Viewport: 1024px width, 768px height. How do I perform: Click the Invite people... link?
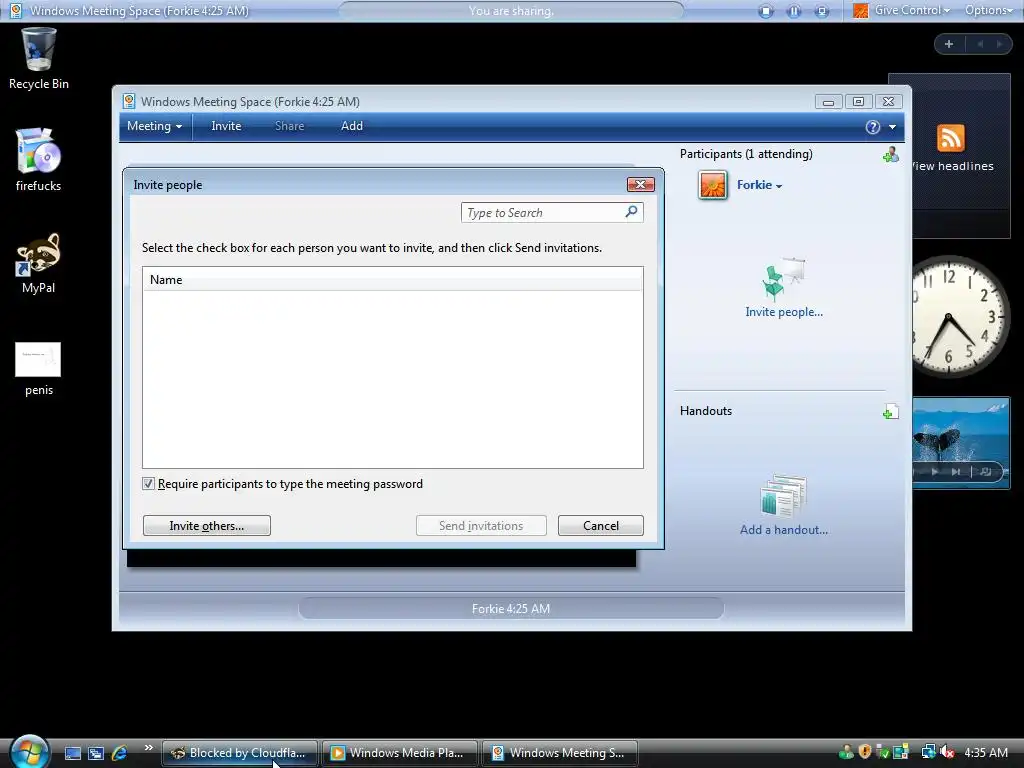(784, 312)
